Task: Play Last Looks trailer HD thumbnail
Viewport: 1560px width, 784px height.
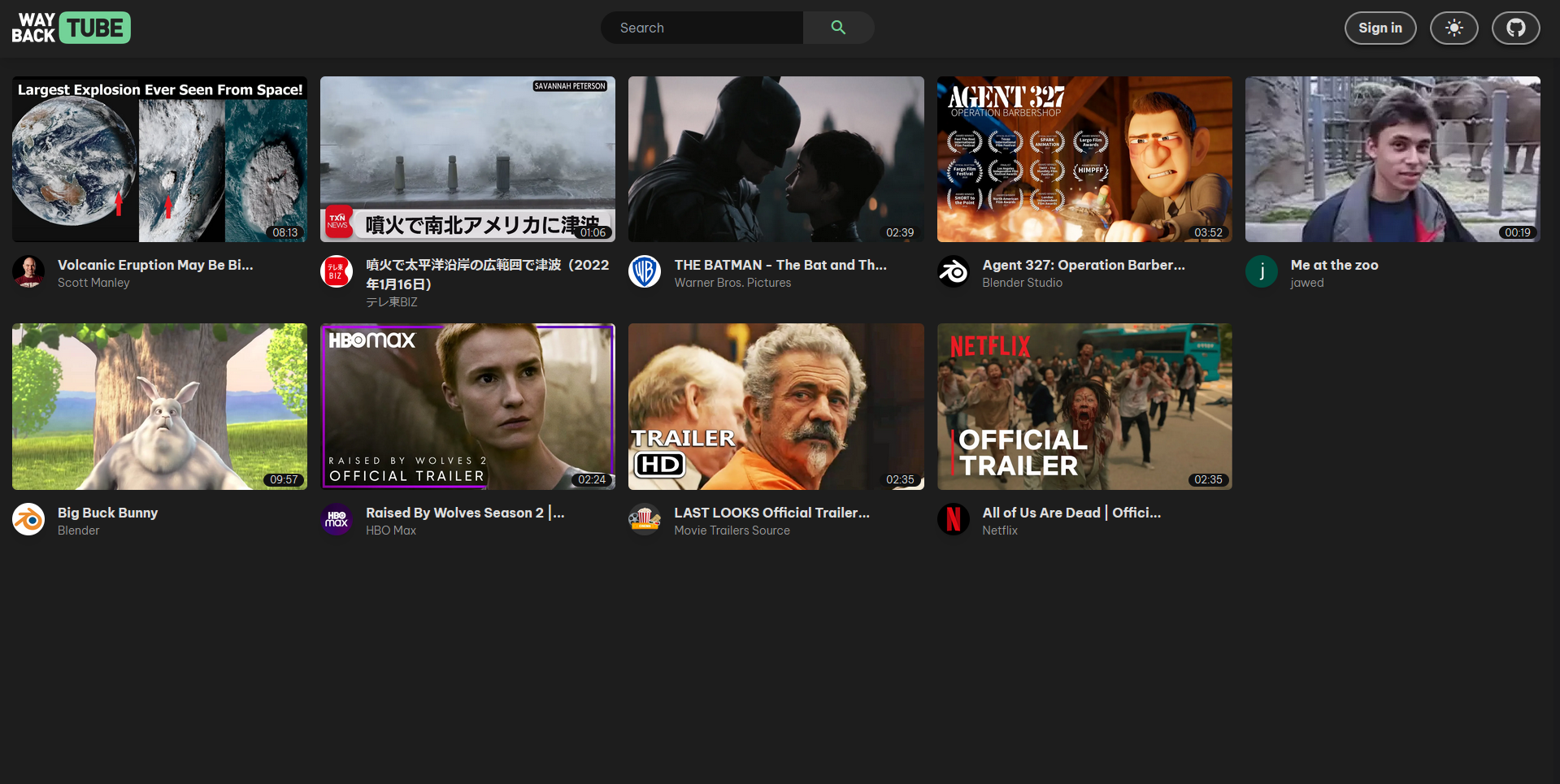Action: click(x=776, y=406)
